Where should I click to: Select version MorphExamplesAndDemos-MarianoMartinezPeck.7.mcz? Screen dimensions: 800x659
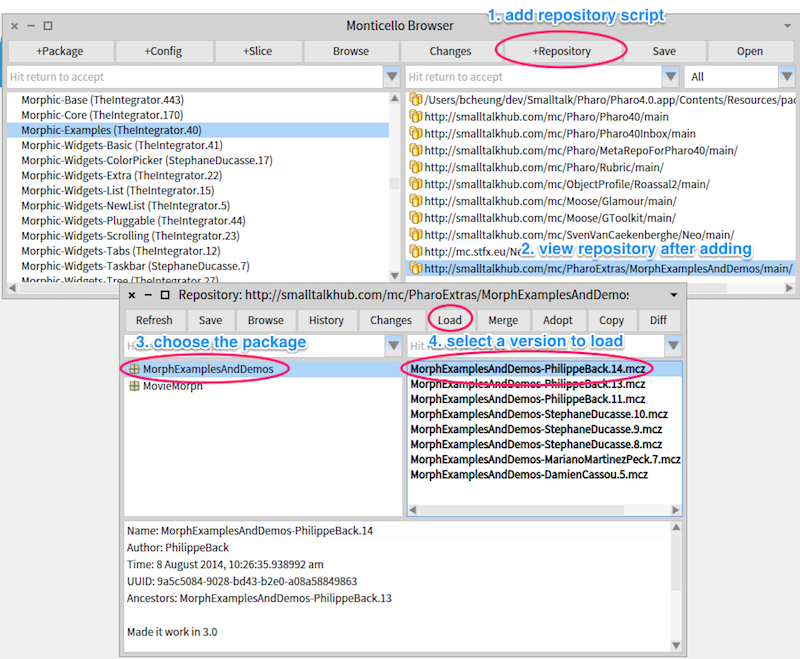544,459
